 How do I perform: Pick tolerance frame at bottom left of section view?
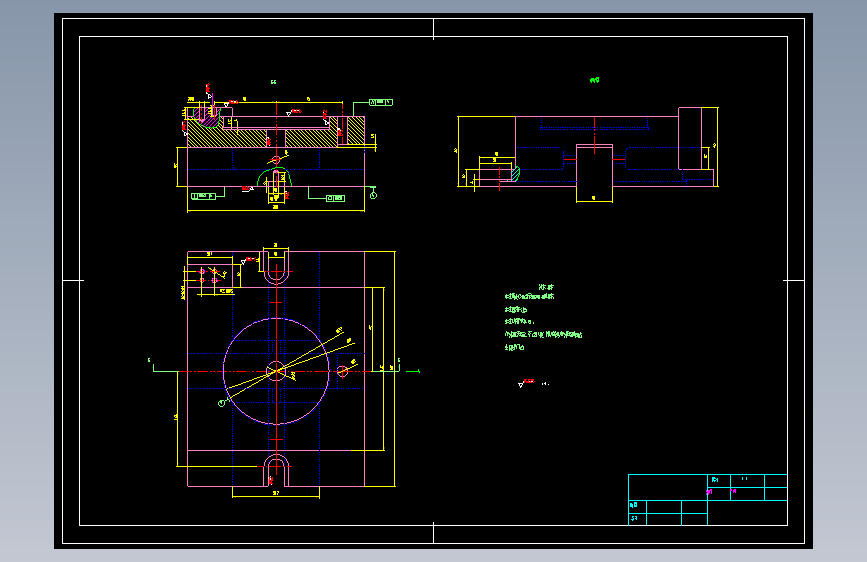pyautogui.click(x=203, y=196)
